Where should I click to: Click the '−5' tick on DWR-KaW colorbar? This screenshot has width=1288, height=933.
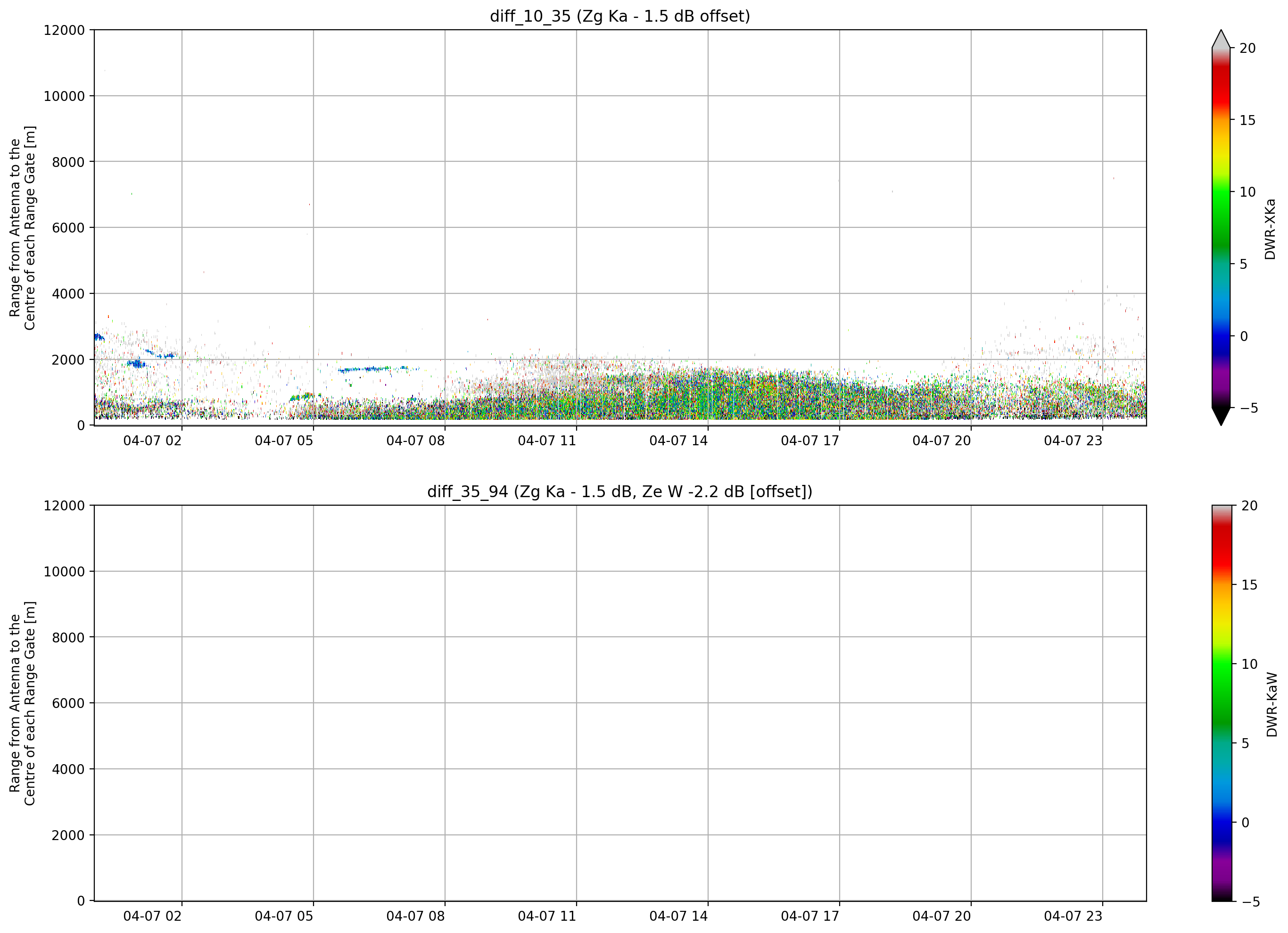point(1250,902)
